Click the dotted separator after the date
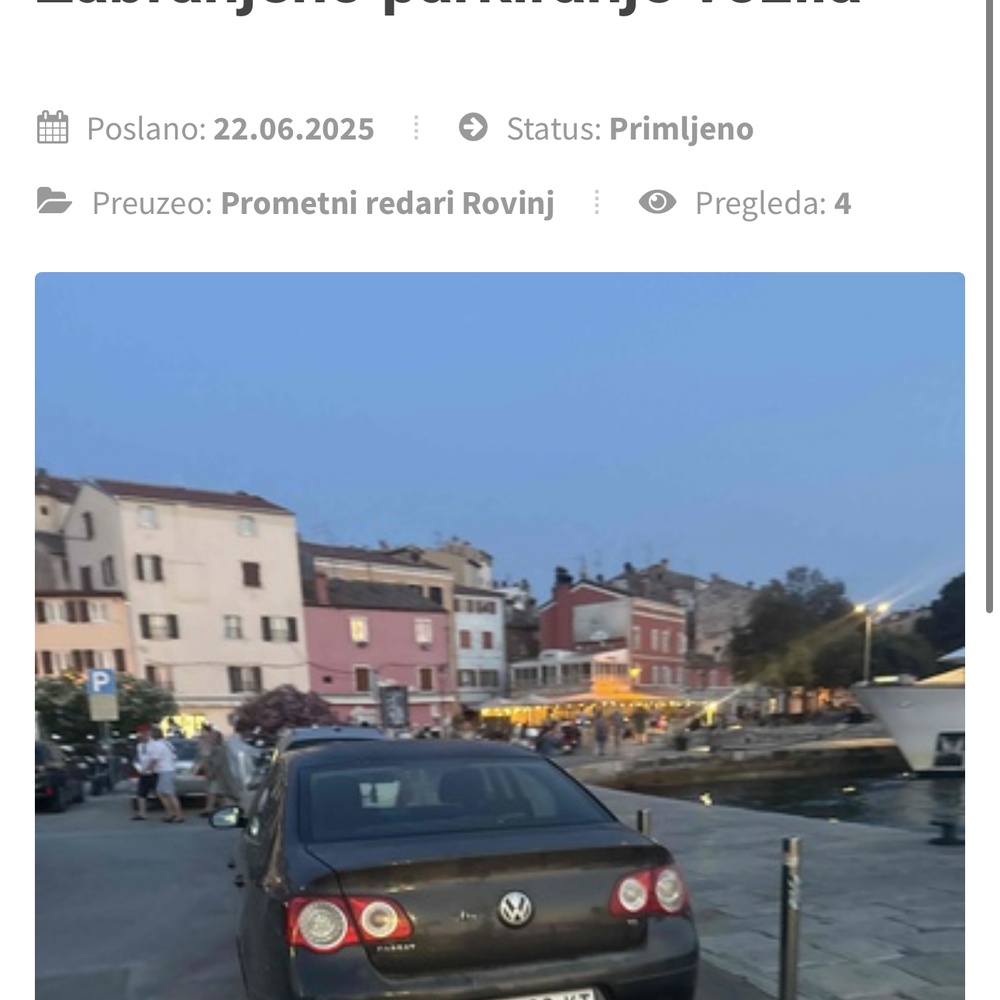The image size is (1000, 1000). 416,128
